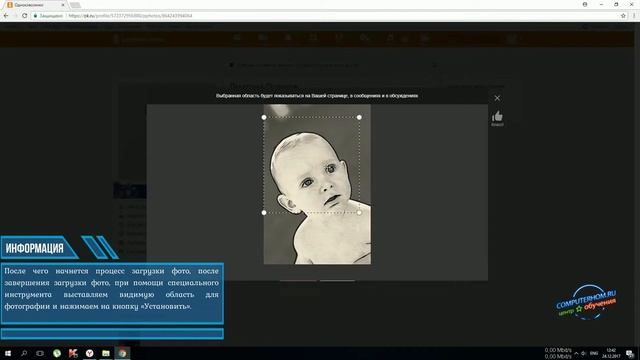Image resolution: width=640 pixels, height=360 pixels.
Task: Grab the bottom-right crop selection handle
Action: pyautogui.click(x=359, y=213)
